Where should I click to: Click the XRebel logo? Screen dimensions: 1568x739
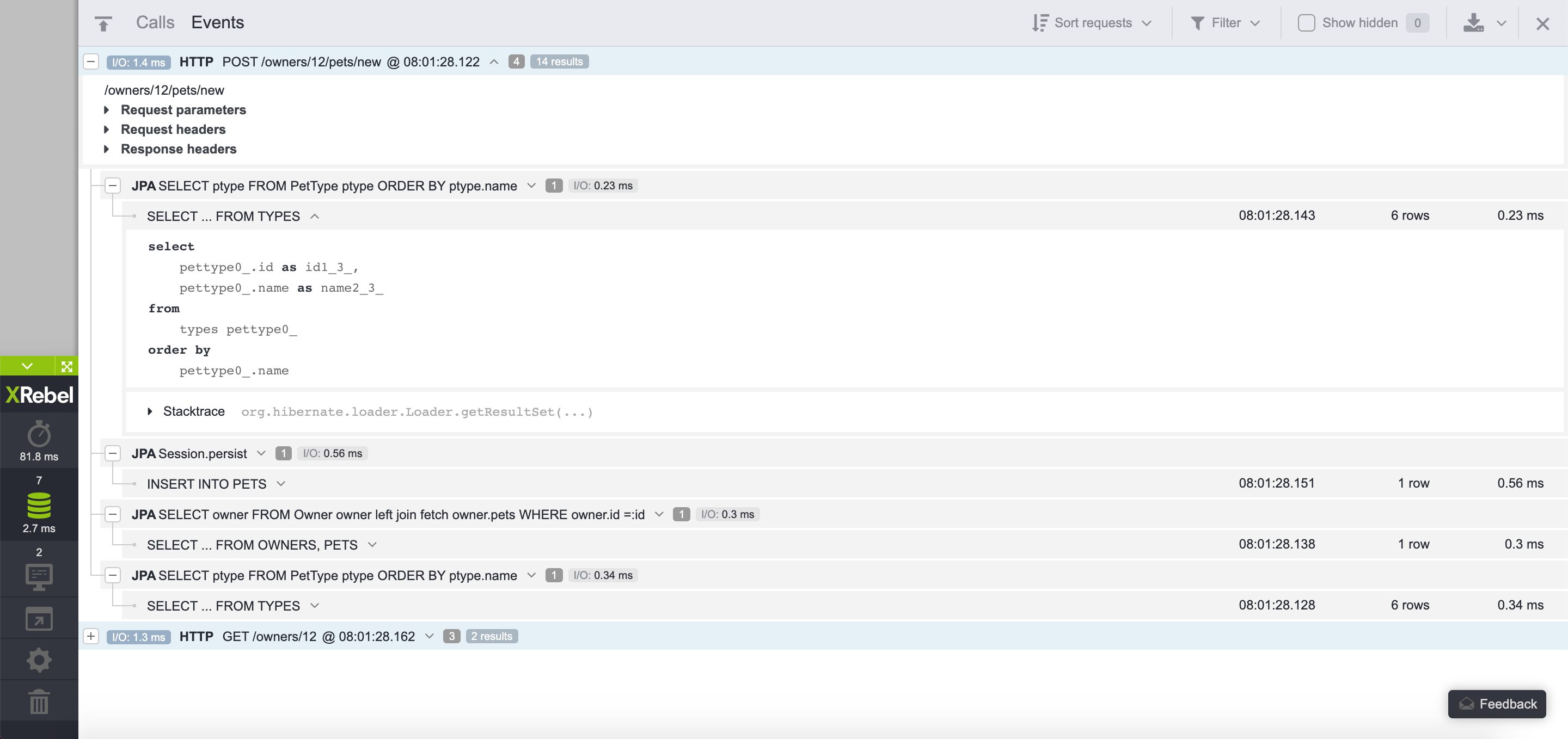[39, 395]
